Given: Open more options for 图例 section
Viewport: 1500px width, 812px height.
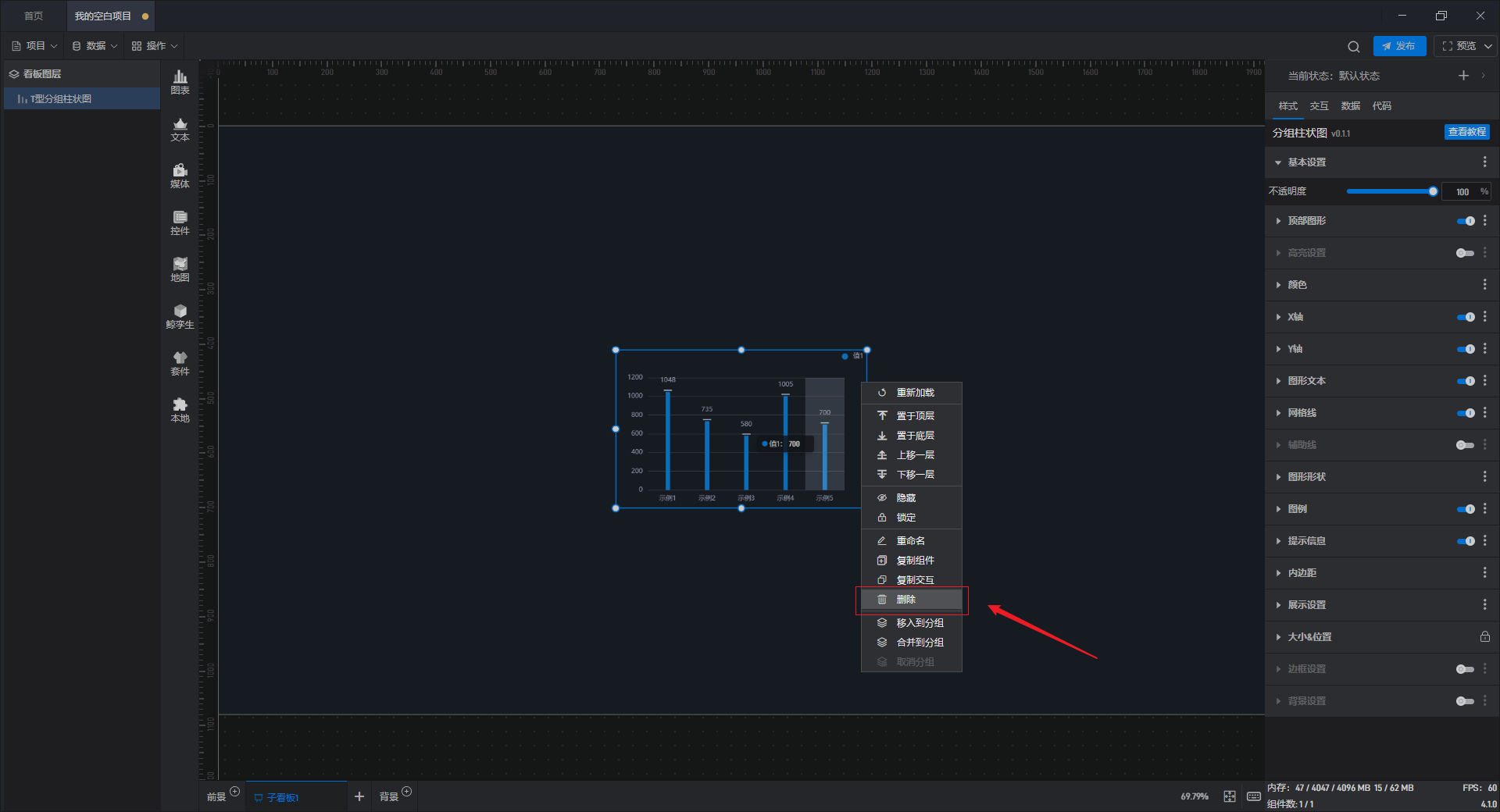Looking at the screenshot, I should (x=1484, y=509).
